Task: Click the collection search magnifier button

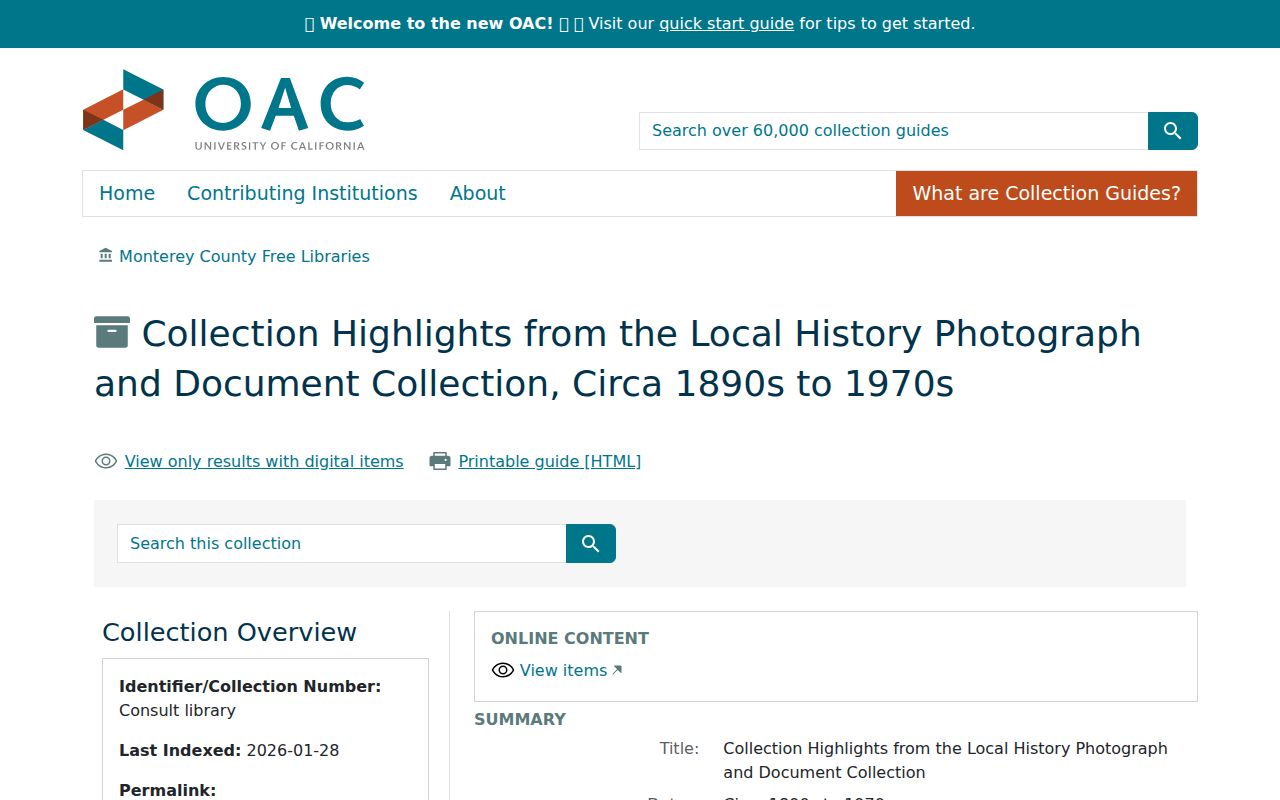Action: 591,543
